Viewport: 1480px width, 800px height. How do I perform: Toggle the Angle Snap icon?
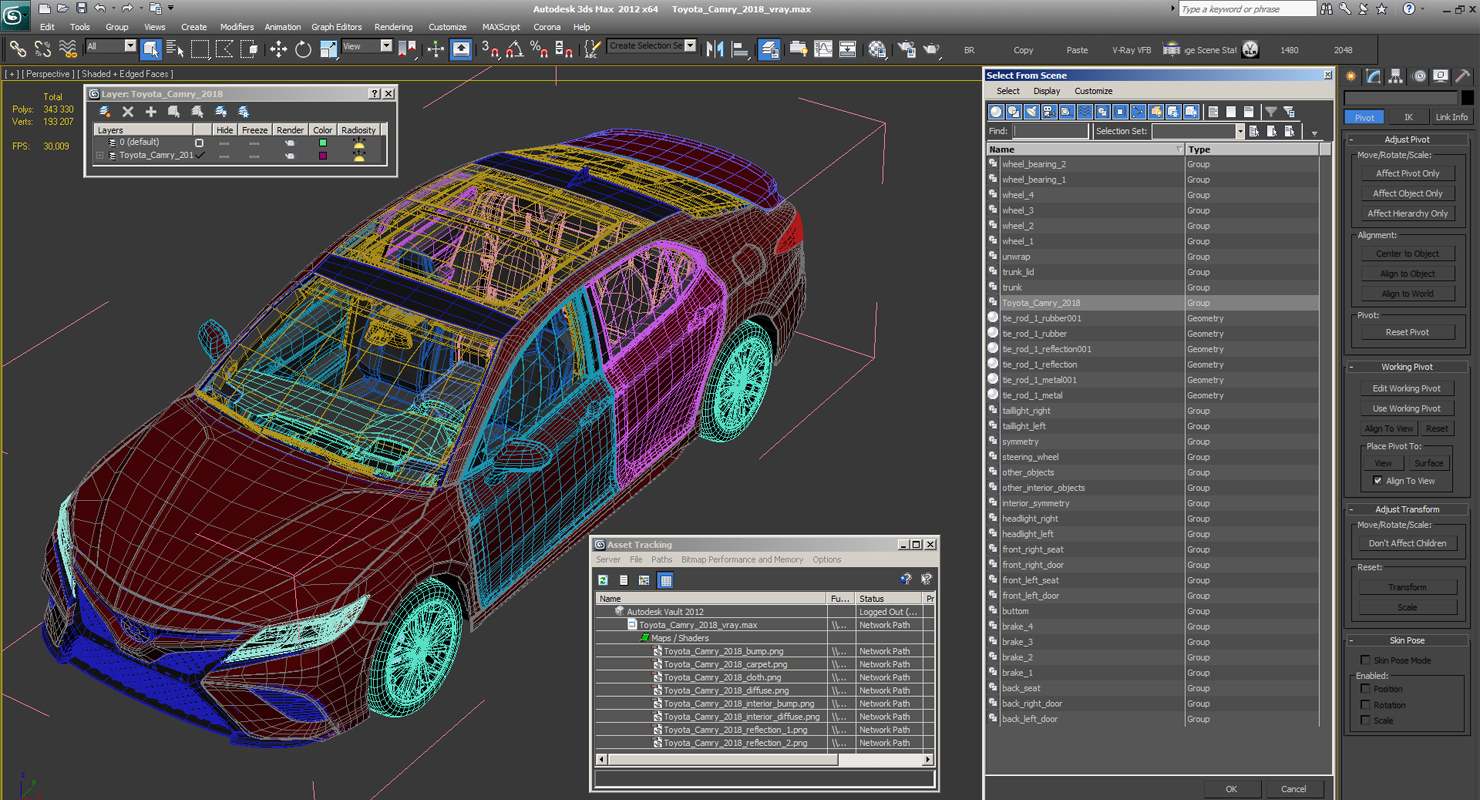point(514,49)
